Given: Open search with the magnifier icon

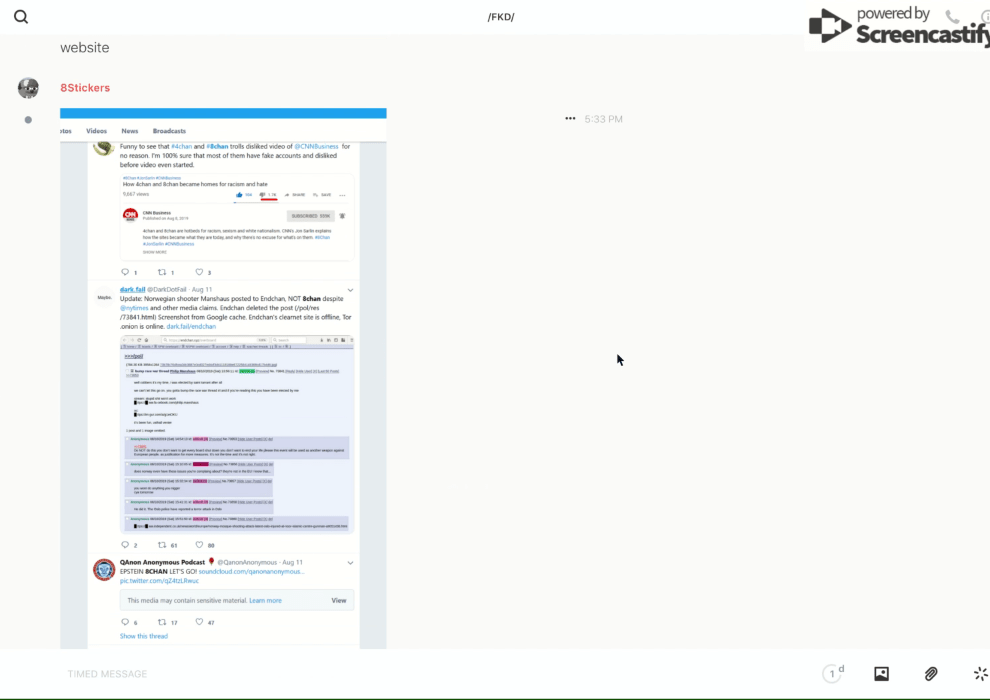Looking at the screenshot, I should (21, 17).
